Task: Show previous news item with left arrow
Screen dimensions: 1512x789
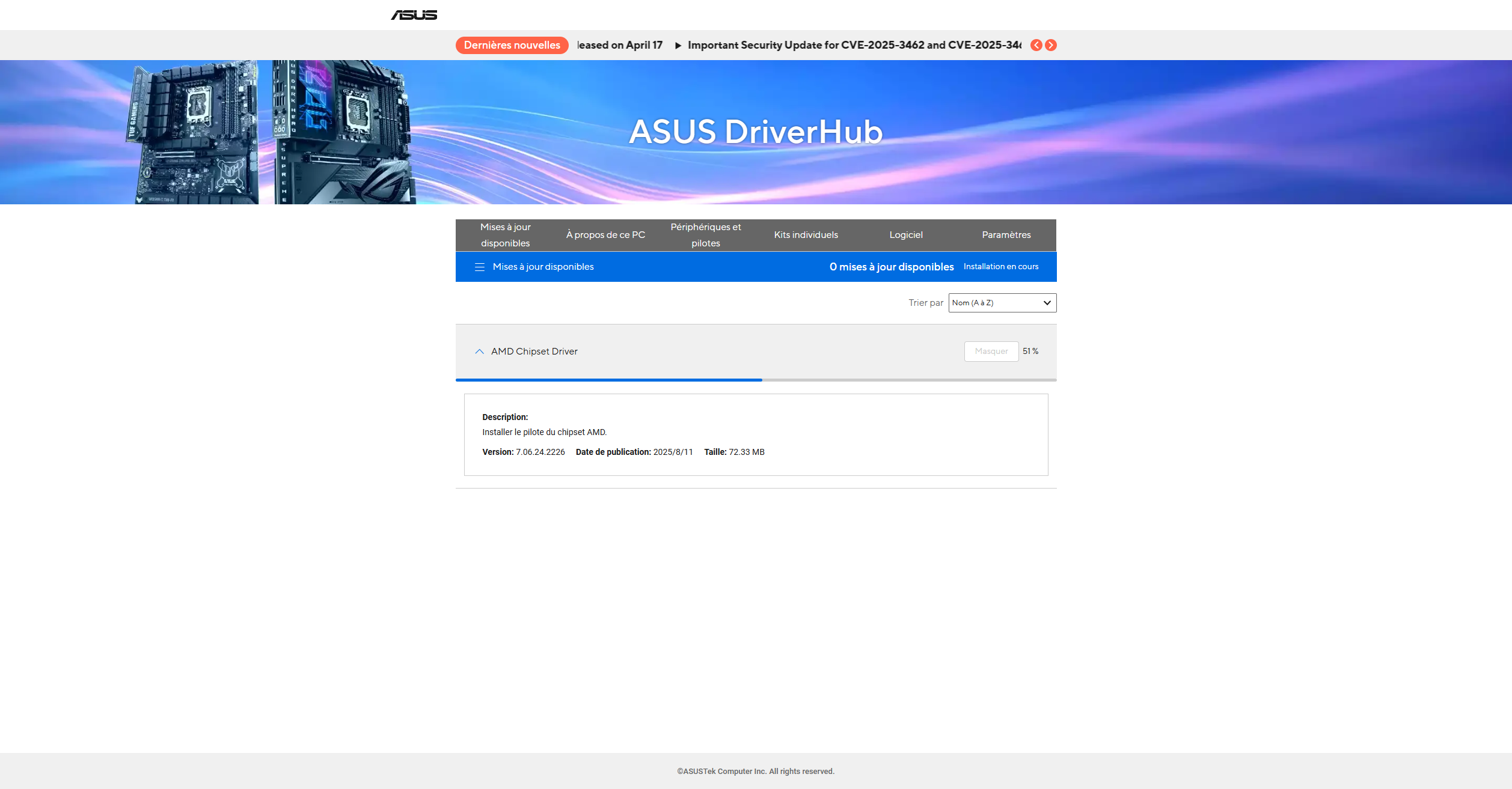Action: click(x=1036, y=45)
